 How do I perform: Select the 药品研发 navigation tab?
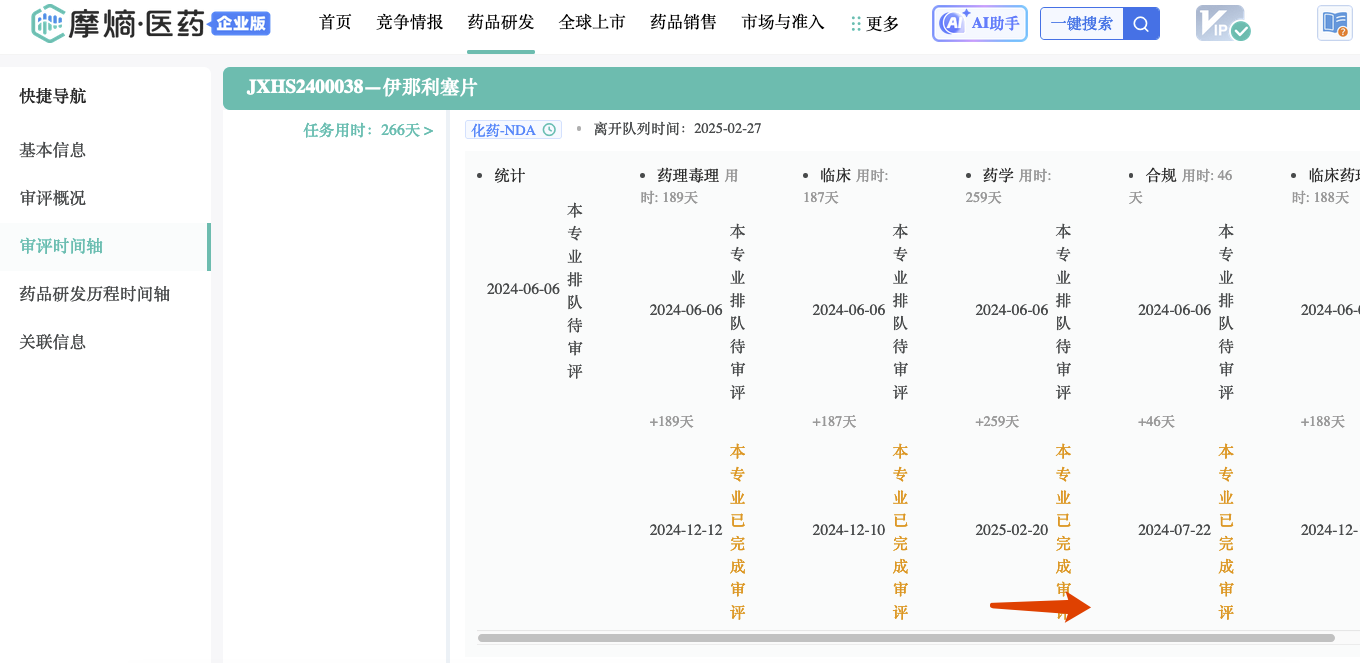coord(501,22)
